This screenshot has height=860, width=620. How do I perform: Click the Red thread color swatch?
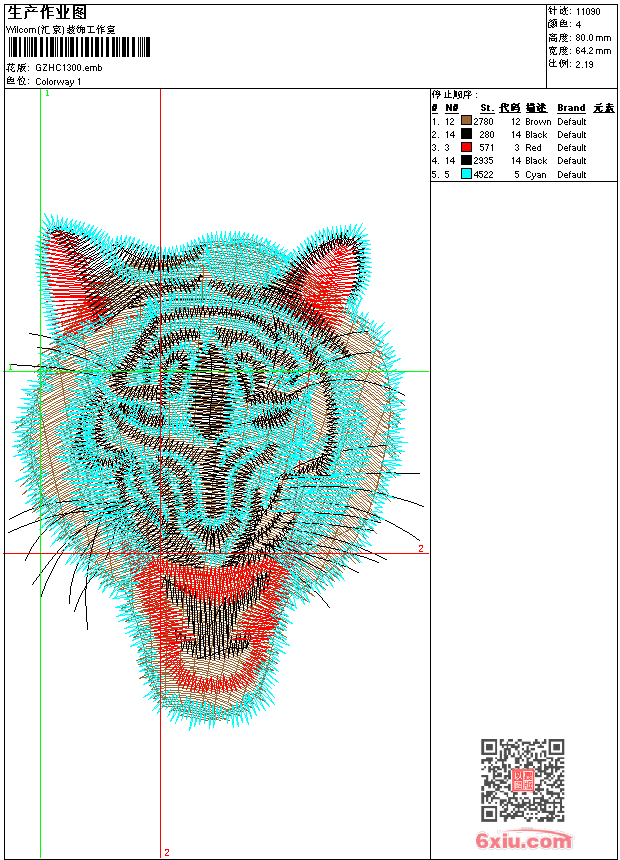[x=466, y=147]
